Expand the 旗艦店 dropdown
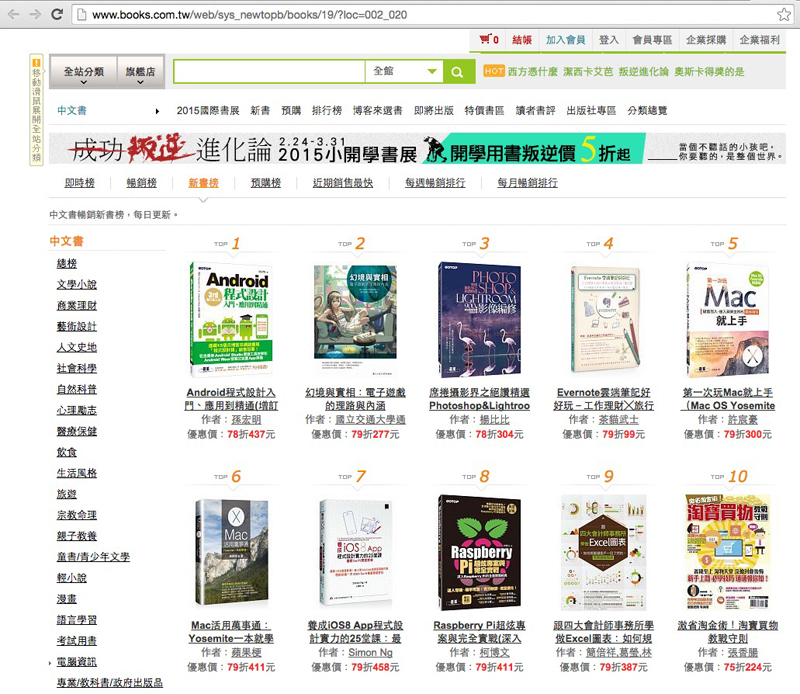Image resolution: width=800 pixels, height=694 pixels. (x=140, y=72)
